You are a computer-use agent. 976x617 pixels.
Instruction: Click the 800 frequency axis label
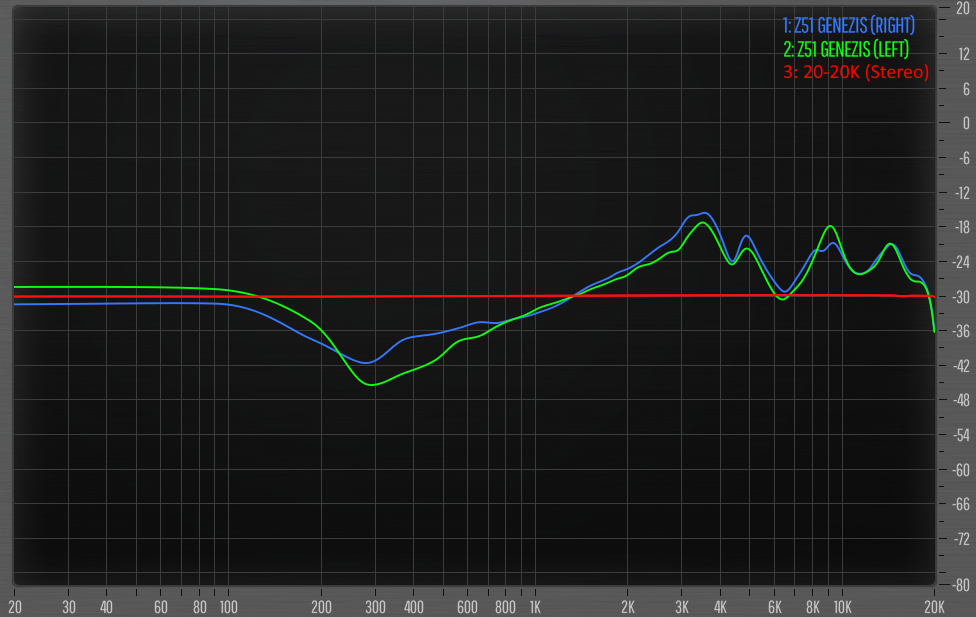pyautogui.click(x=505, y=607)
